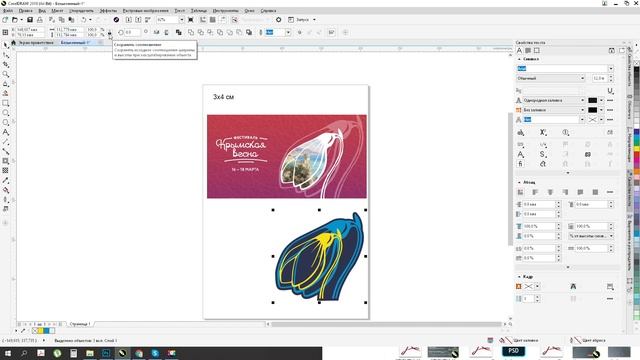Click the Print icon in toolbar
Screen dimensions: 640x360
coord(40,20)
